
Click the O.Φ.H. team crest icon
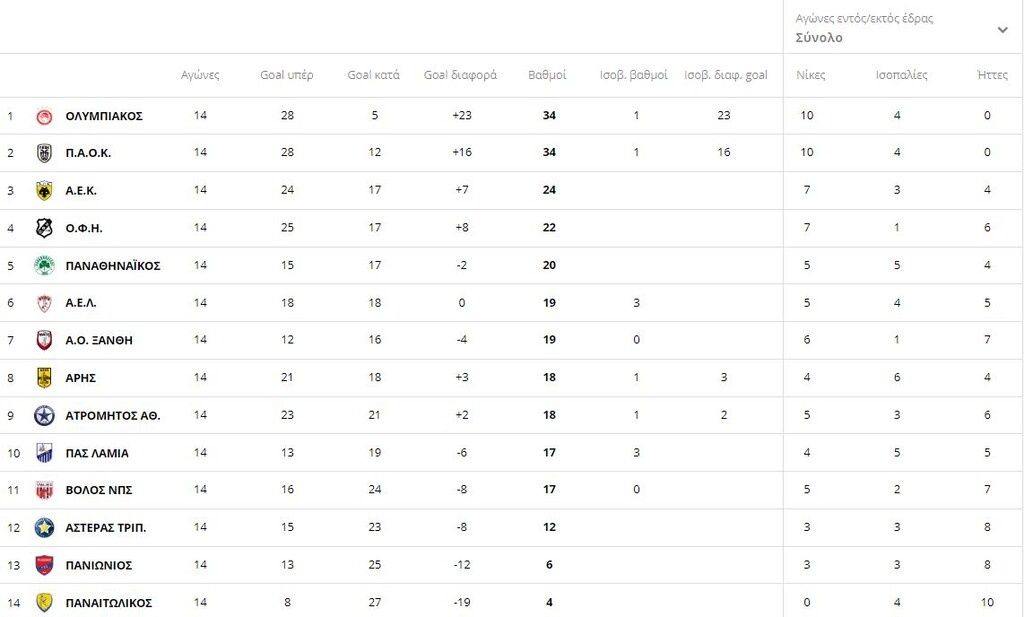pyautogui.click(x=44, y=228)
